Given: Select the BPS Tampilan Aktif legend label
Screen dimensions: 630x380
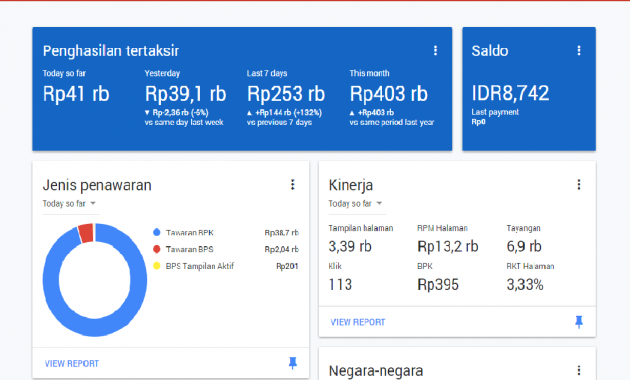Looking at the screenshot, I should click(200, 266).
